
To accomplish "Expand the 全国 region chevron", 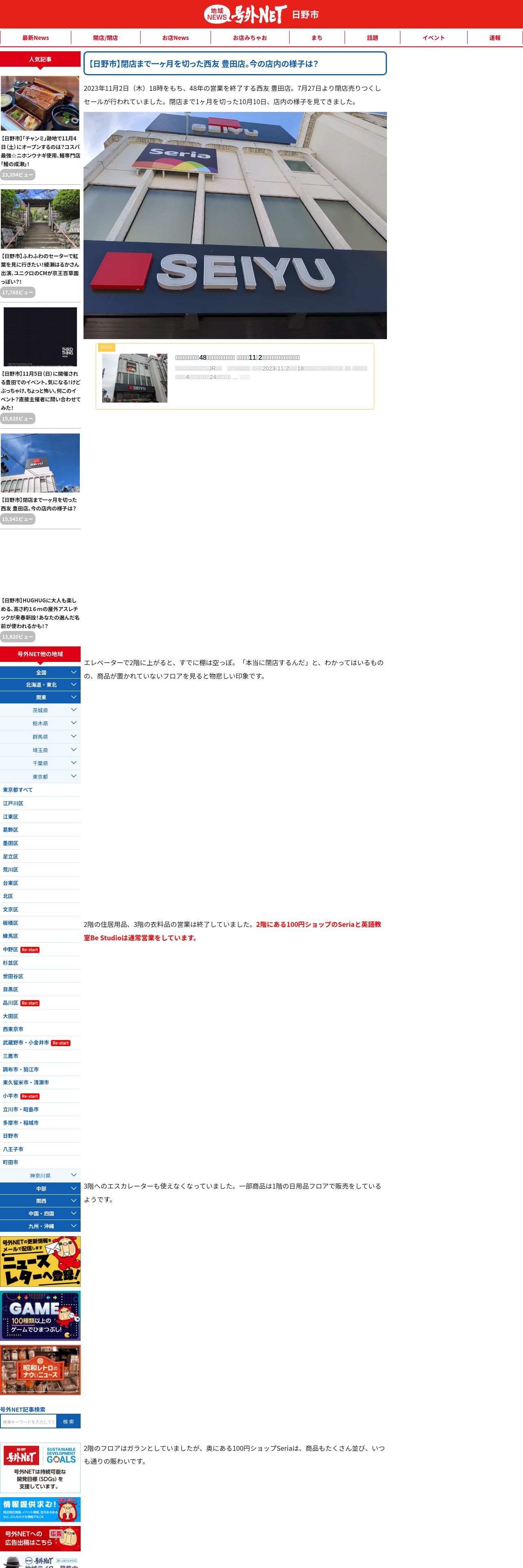I will click(74, 672).
